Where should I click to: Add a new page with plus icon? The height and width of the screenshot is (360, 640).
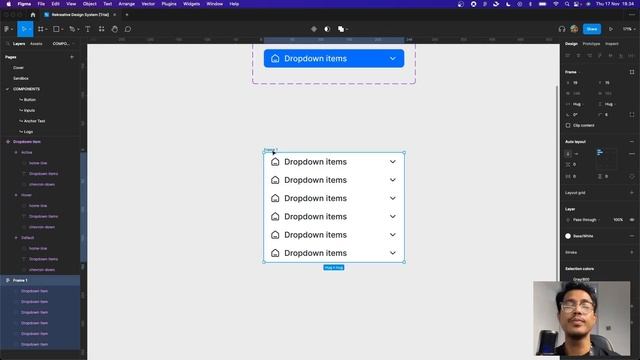tap(72, 57)
